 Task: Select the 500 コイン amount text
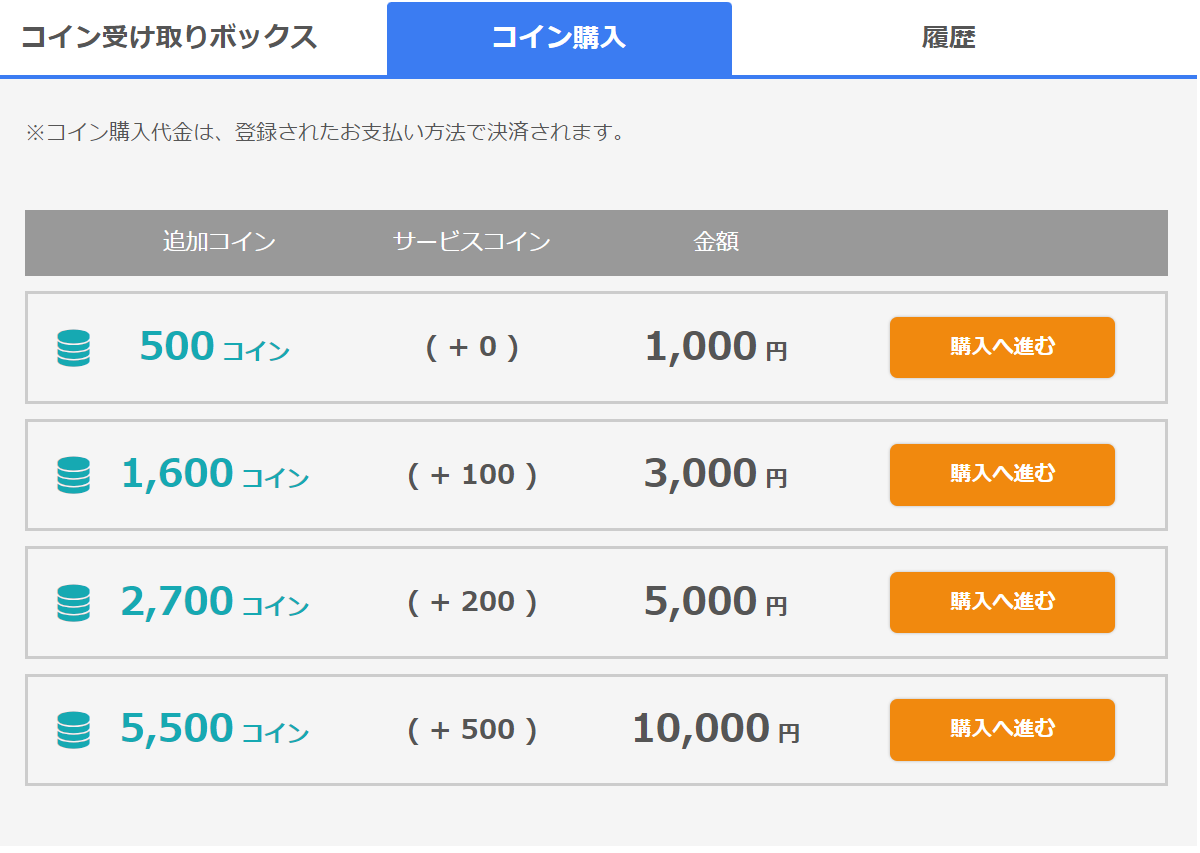pos(214,347)
